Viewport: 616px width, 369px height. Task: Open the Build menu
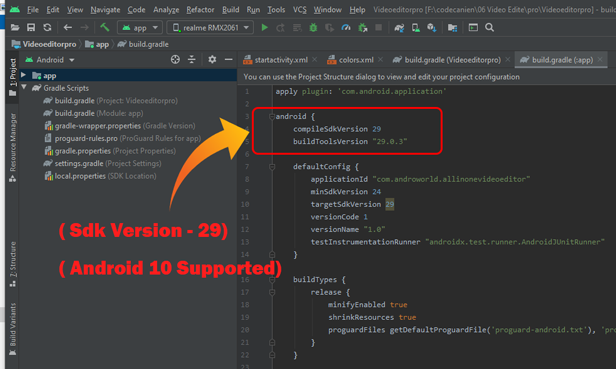[231, 9]
